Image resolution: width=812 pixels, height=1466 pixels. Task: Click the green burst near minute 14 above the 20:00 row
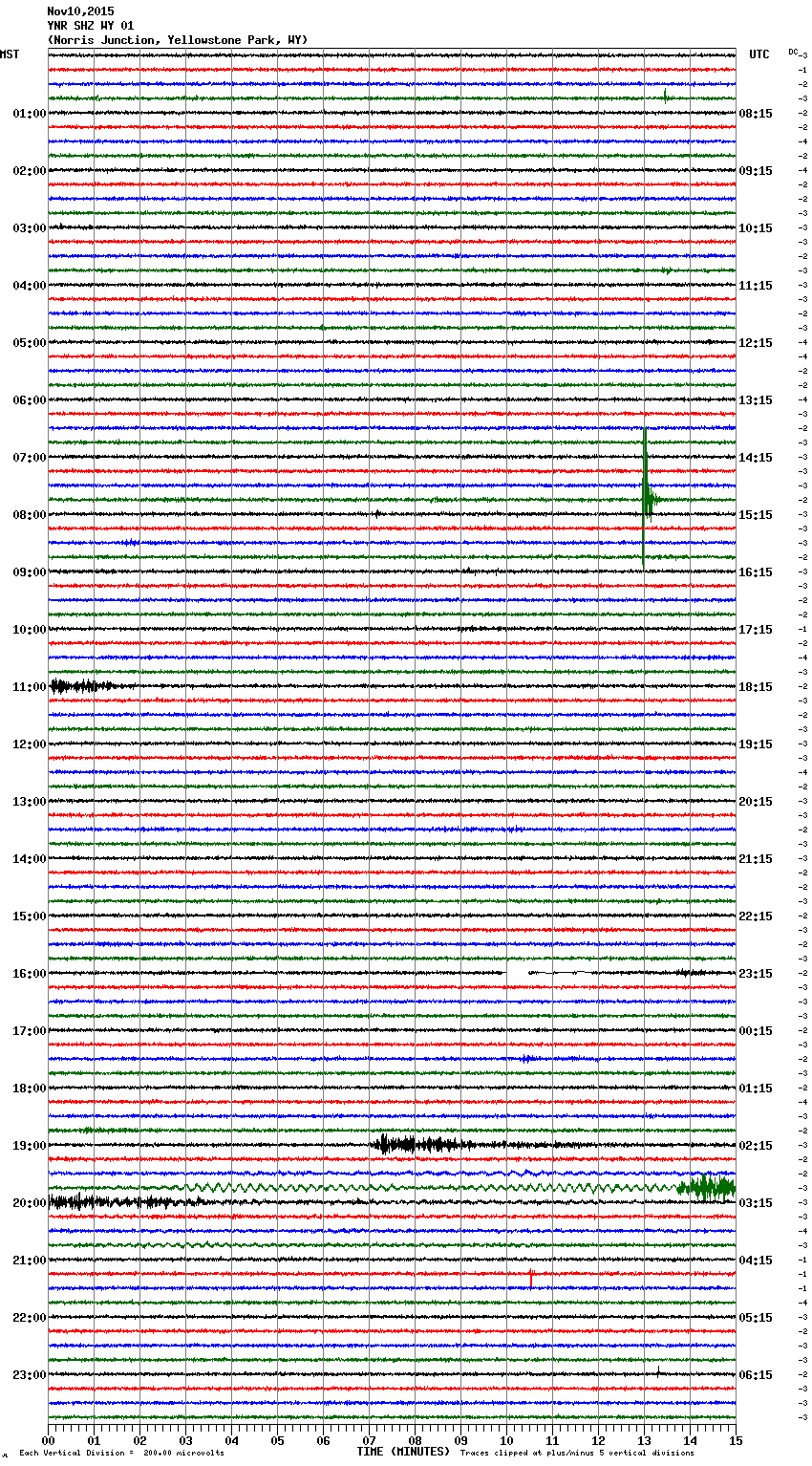pos(707,1187)
